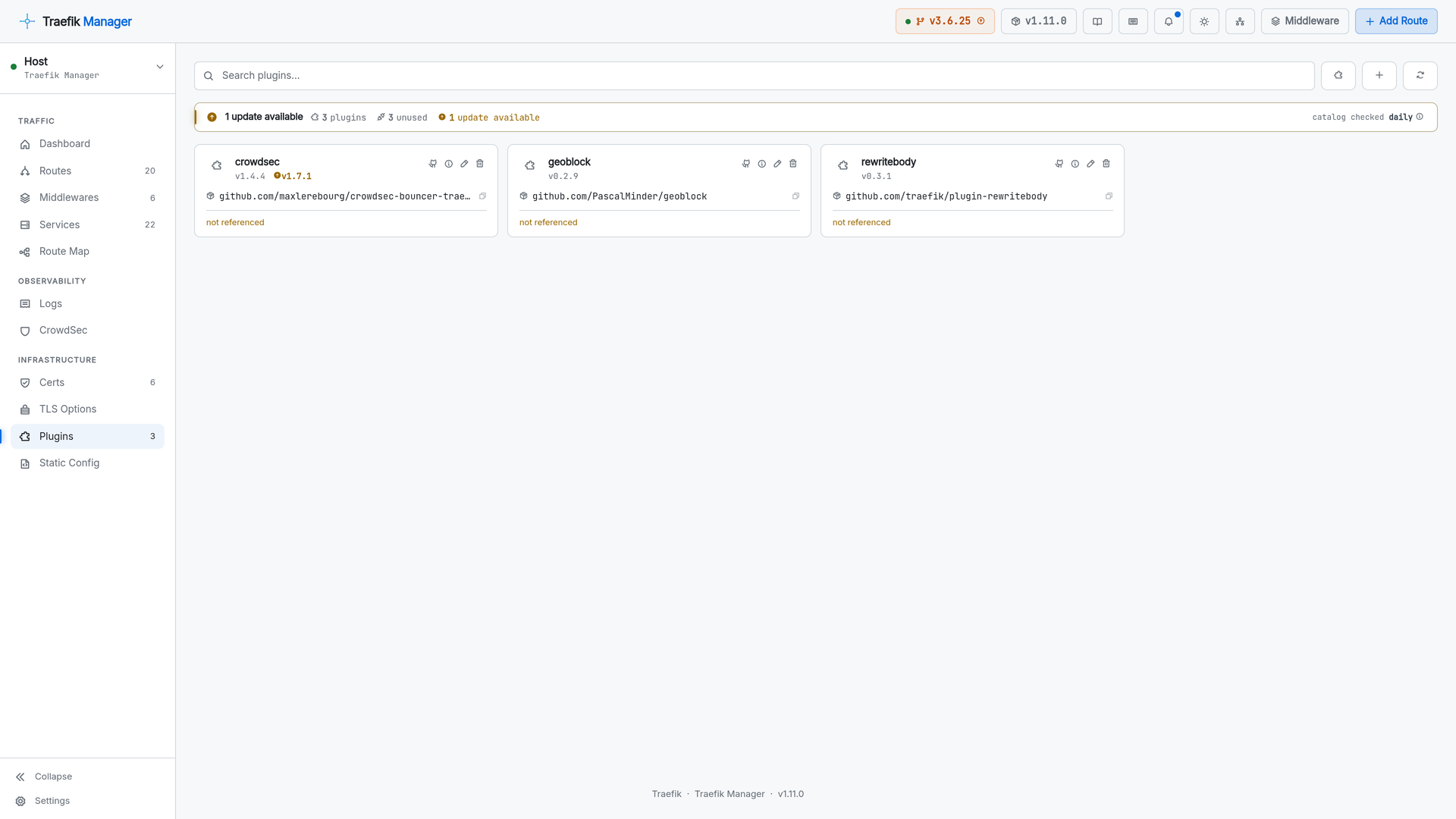1456x819 pixels.
Task: Edit the geoblock plugin
Action: 777,164
